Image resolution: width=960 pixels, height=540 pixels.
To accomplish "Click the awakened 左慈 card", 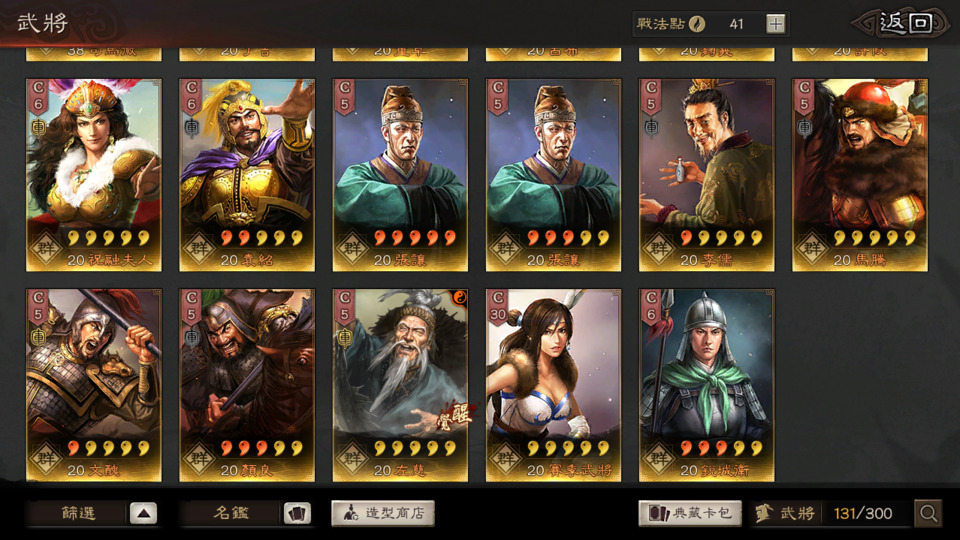I will [x=400, y=385].
